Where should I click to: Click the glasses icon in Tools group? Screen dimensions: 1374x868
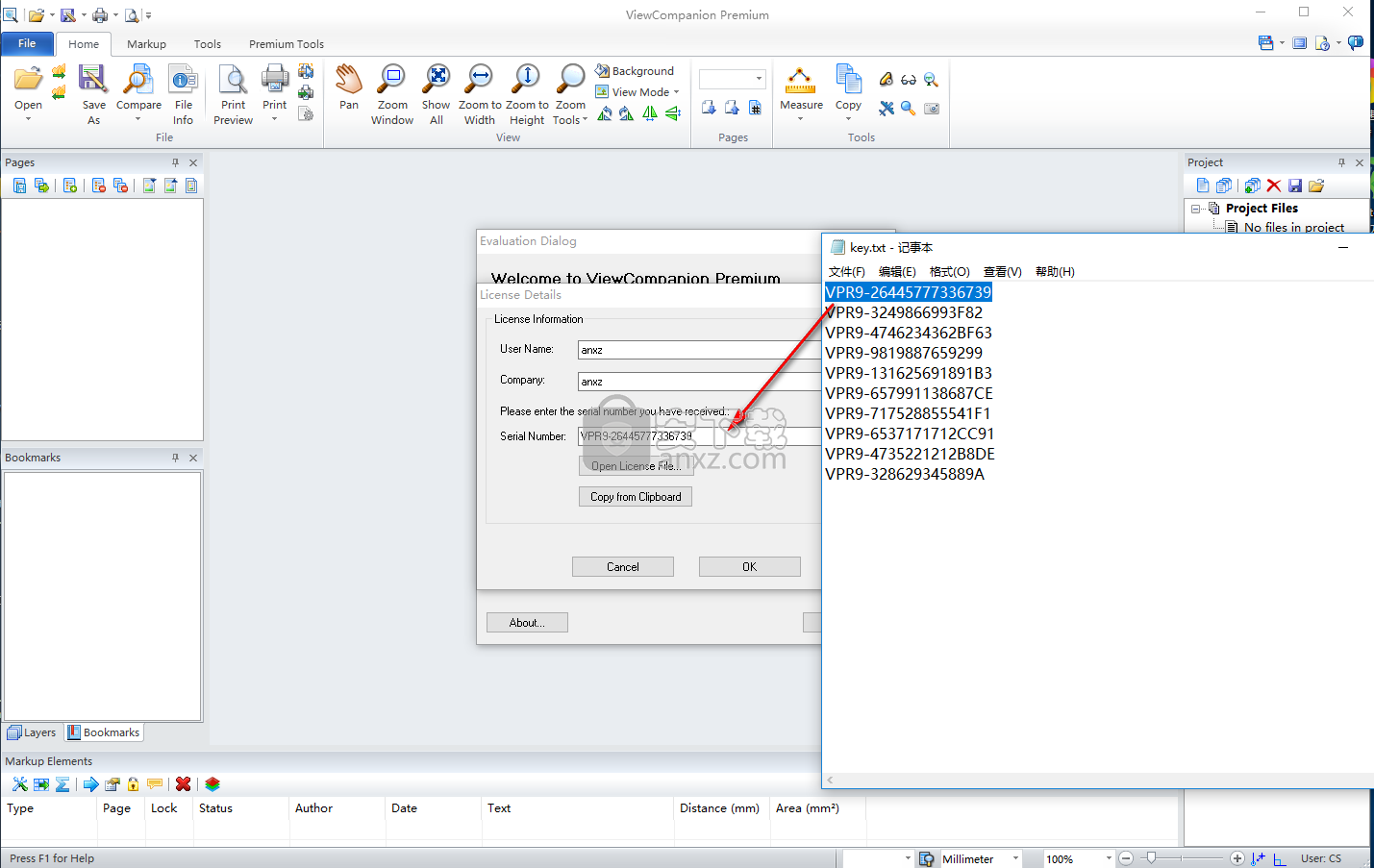pyautogui.click(x=909, y=80)
